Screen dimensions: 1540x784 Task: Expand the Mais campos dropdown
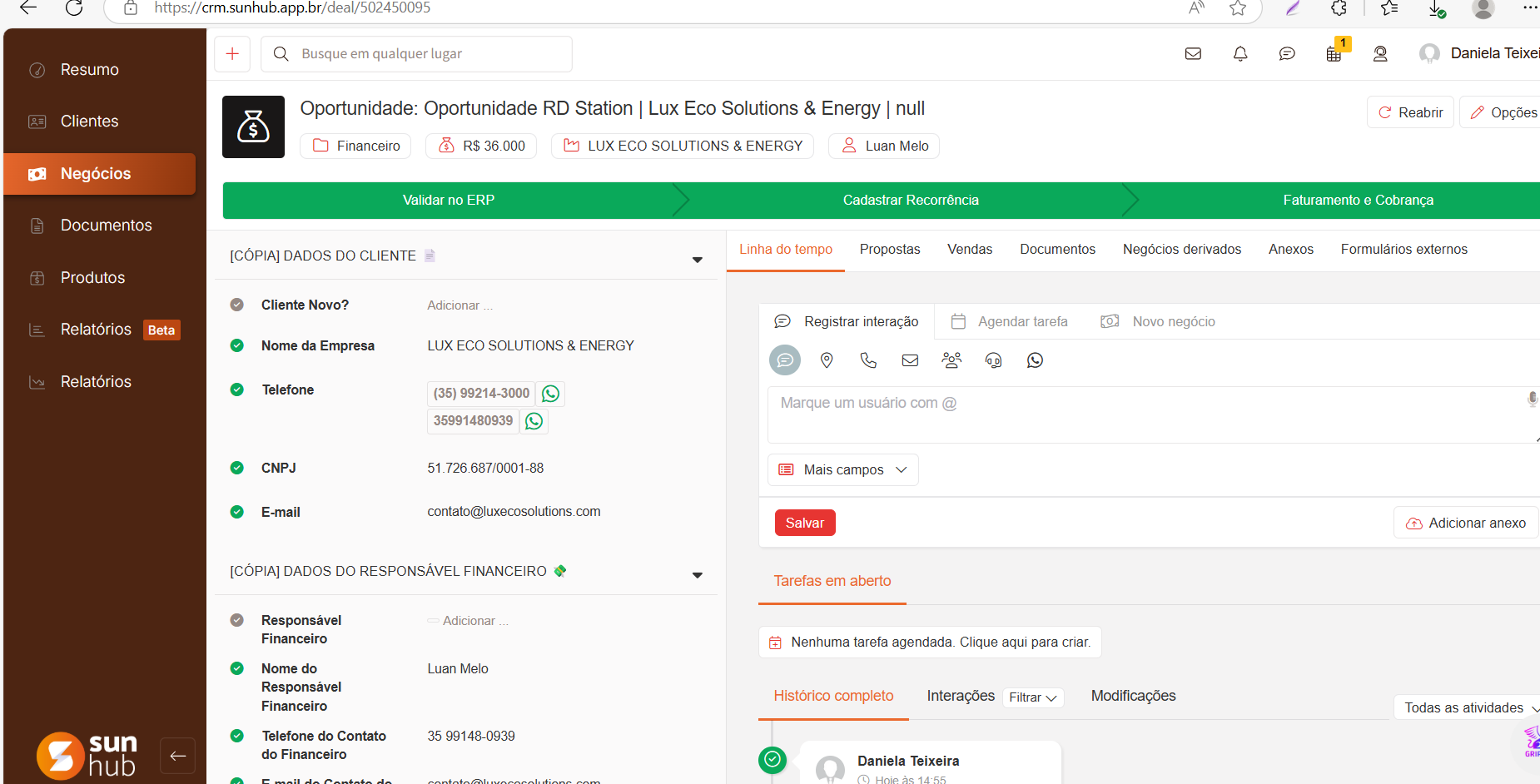842,470
